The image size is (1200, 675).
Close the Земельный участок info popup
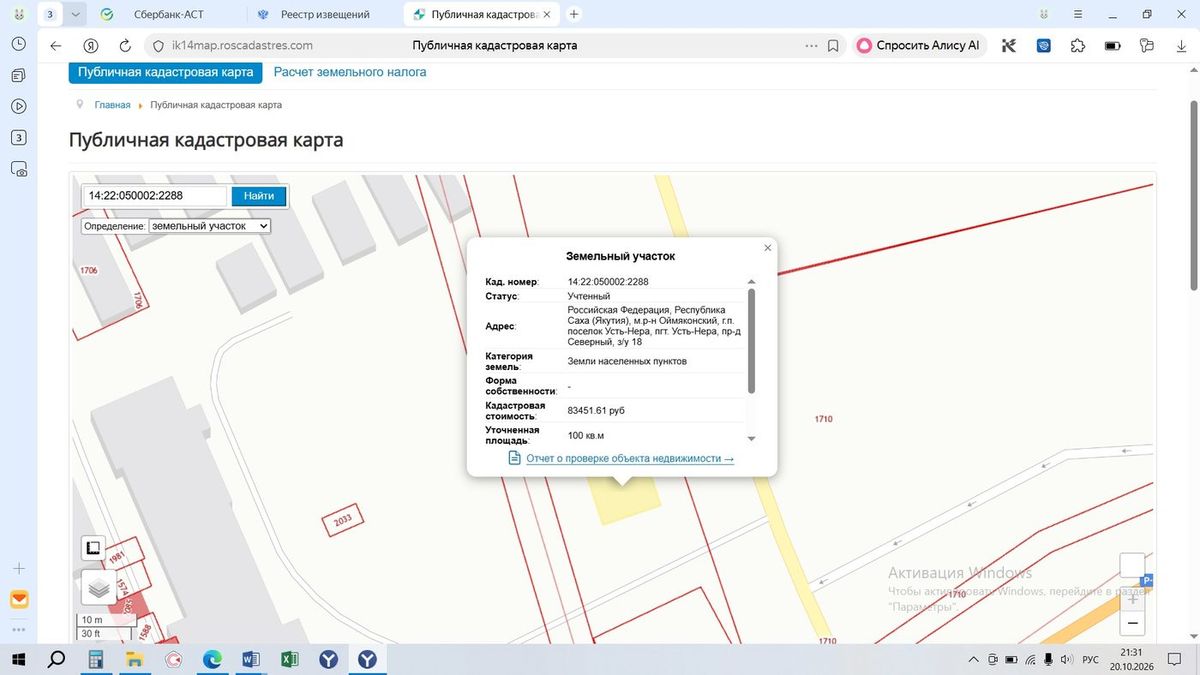(767, 248)
